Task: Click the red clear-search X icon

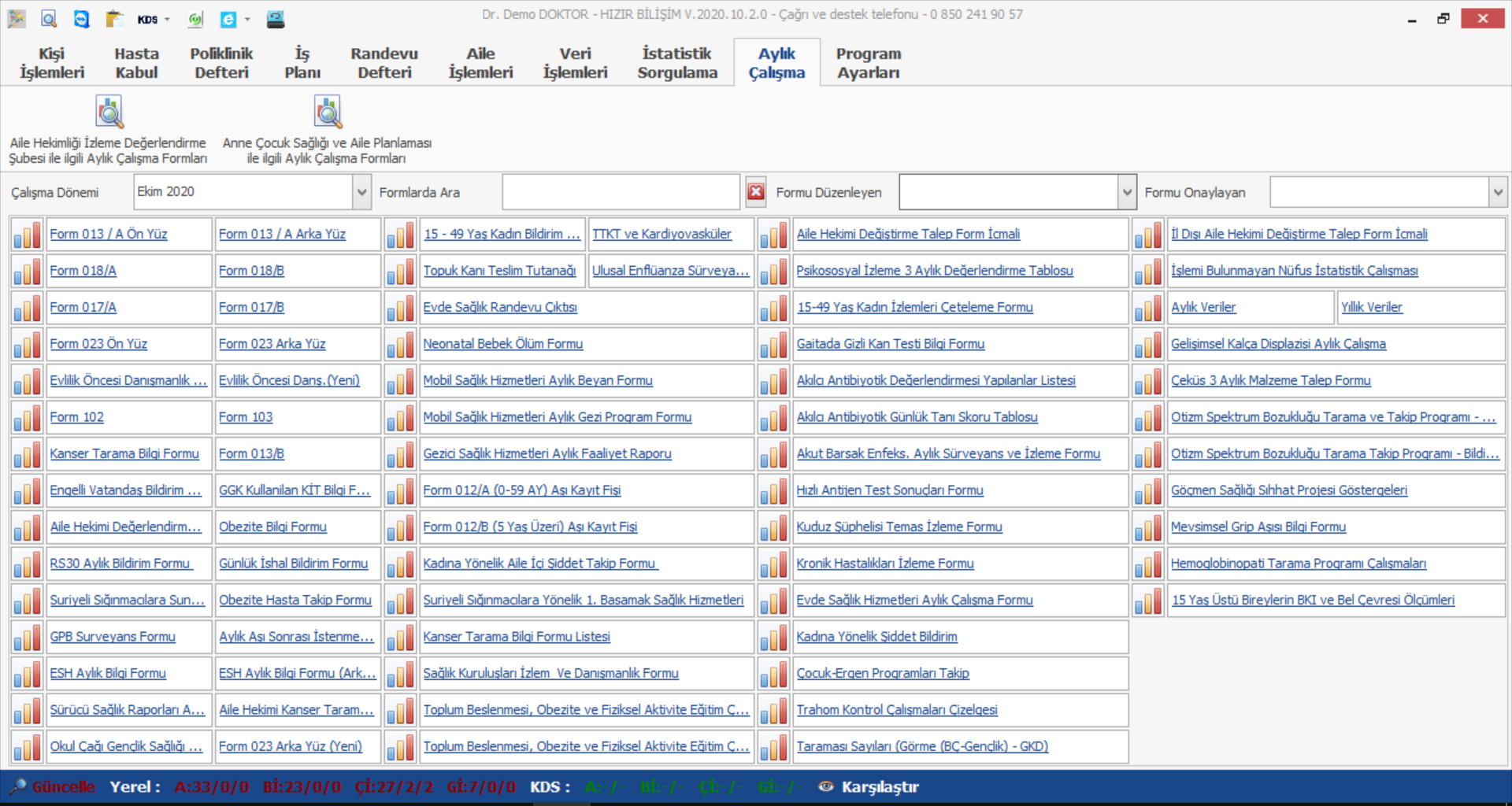Action: pos(756,192)
